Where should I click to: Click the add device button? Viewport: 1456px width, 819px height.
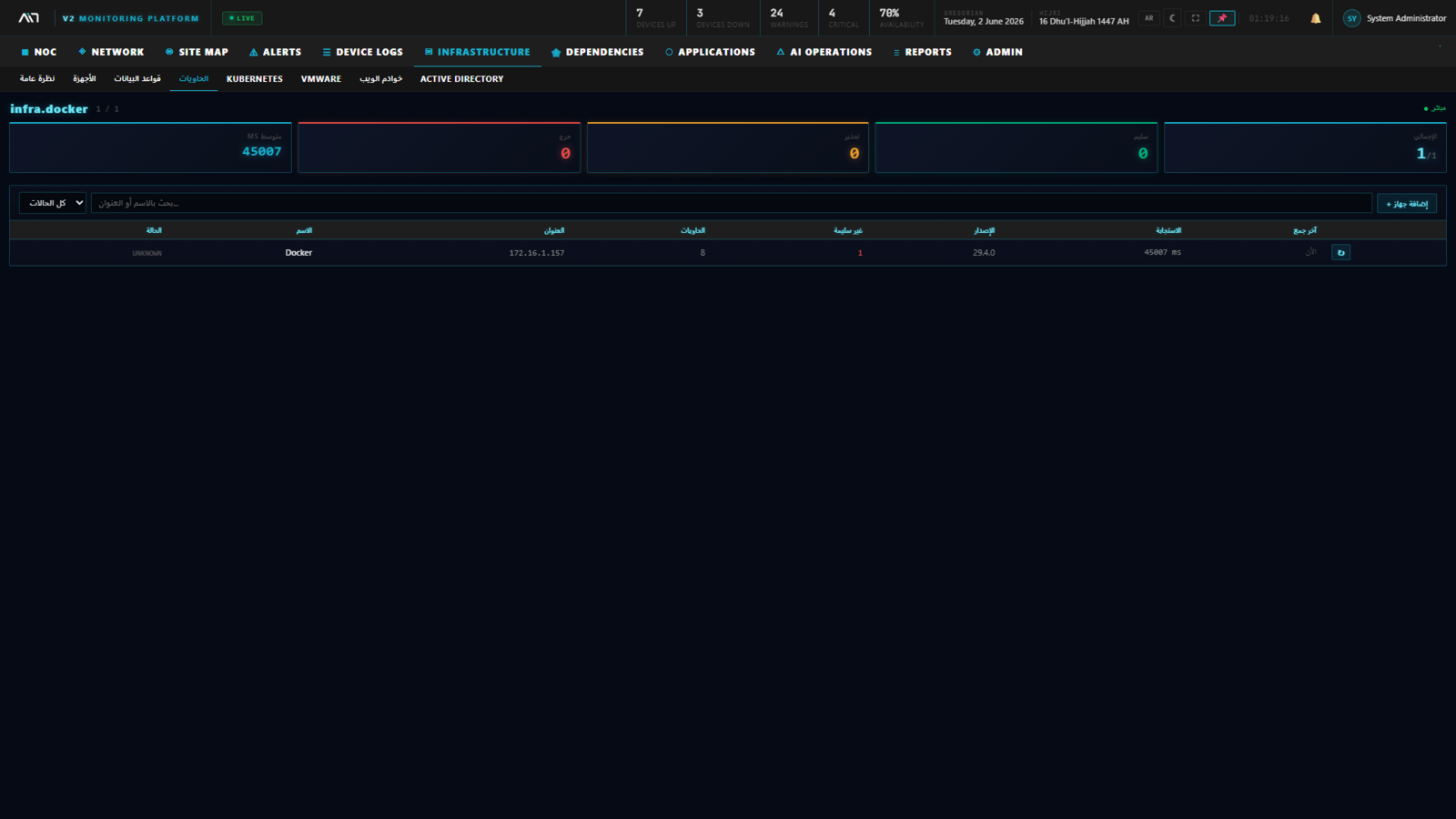[x=1407, y=204]
